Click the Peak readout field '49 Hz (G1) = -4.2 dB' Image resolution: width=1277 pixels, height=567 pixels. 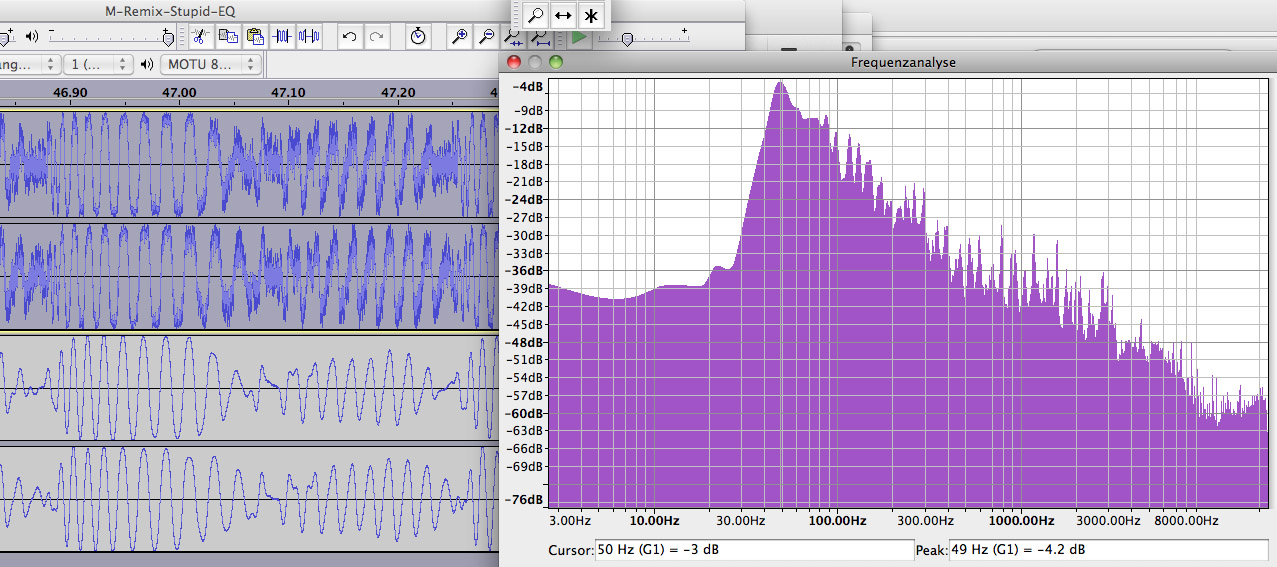pos(1110,550)
